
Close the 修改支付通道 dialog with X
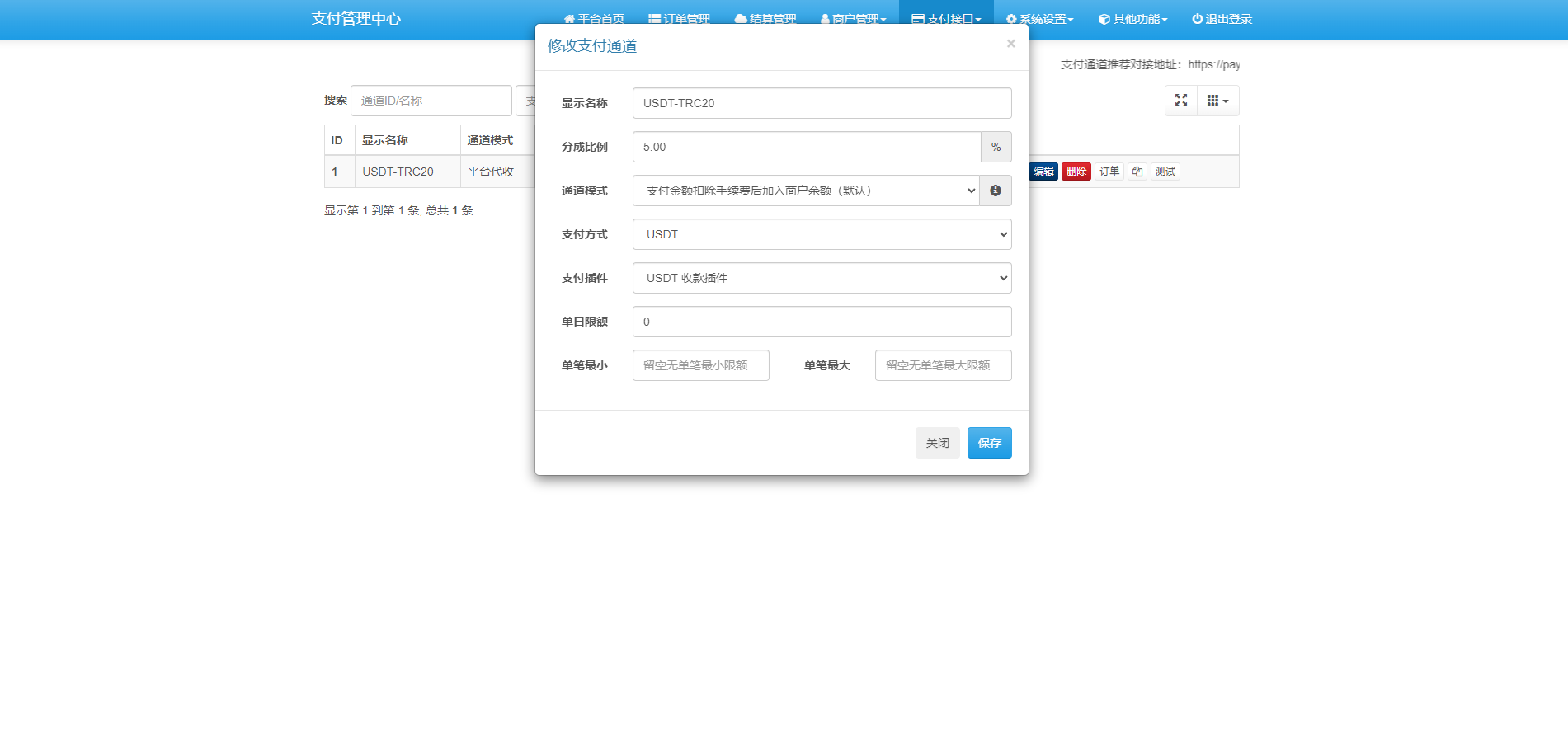[x=1010, y=44]
